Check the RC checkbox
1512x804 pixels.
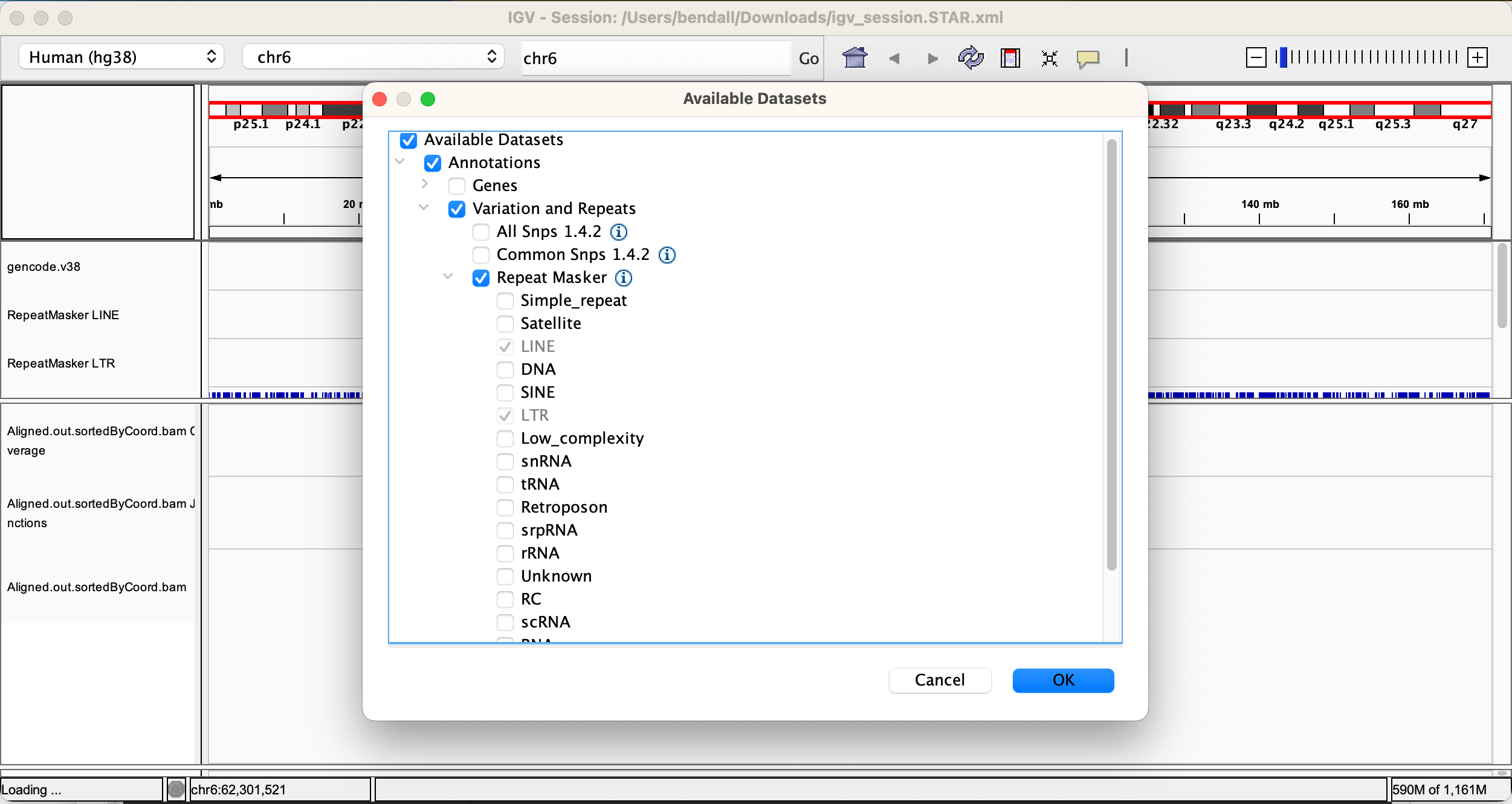(505, 600)
